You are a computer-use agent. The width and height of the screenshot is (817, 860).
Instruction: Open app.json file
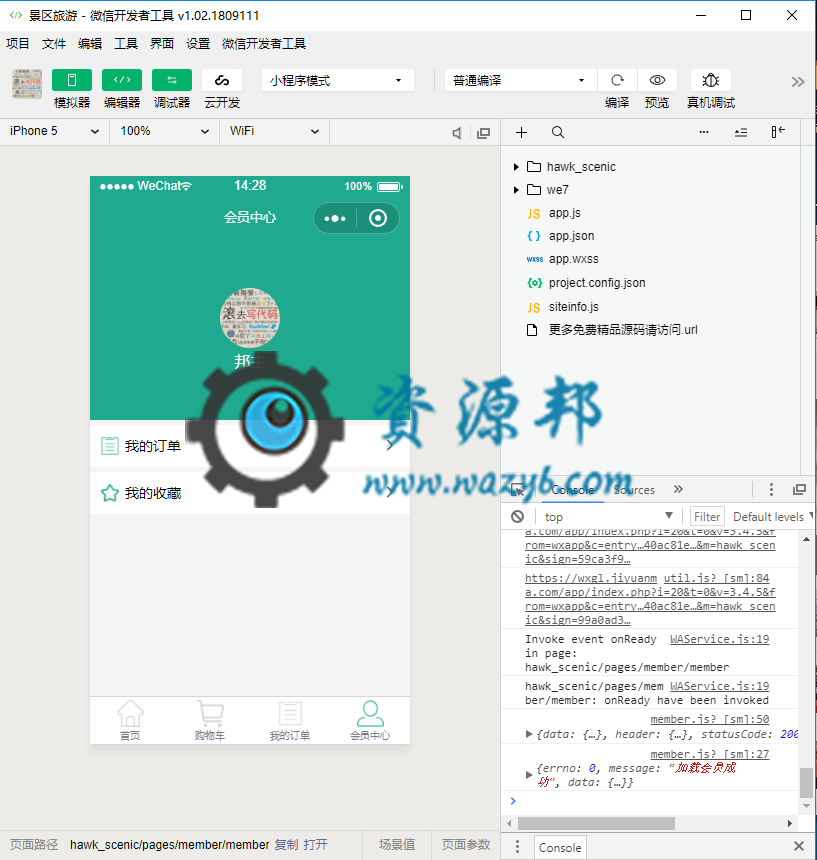click(x=571, y=236)
